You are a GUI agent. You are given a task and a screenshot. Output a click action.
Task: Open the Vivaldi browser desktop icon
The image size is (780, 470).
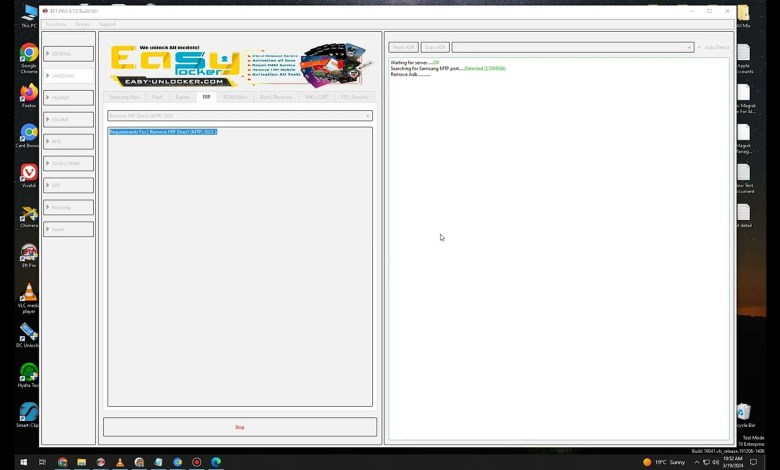pos(28,173)
